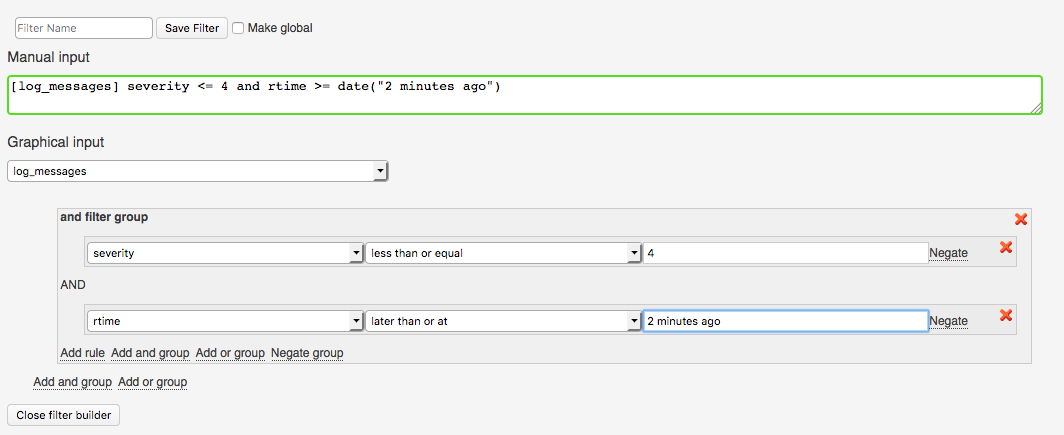Remove the severity rule using red X
Image resolution: width=1064 pixels, height=435 pixels.
[1006, 248]
